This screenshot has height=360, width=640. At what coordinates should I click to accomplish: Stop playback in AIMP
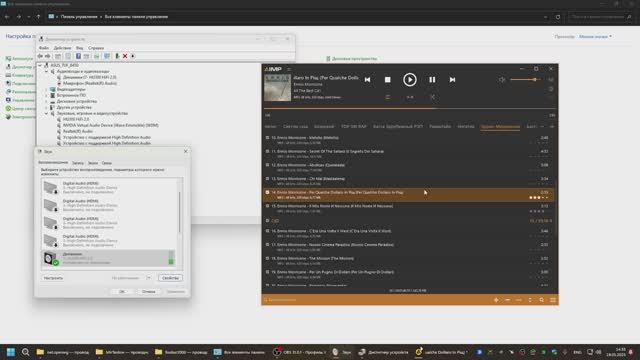tap(387, 80)
